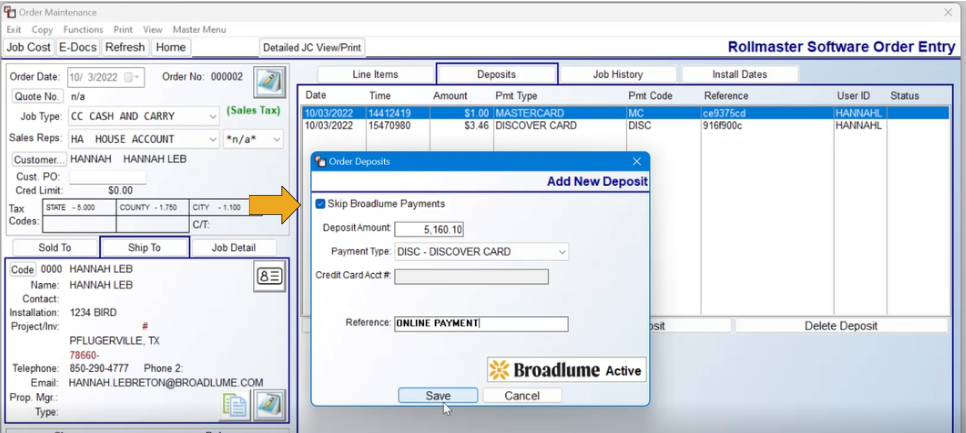
Task: Click the Order Deposits dialog title icon
Action: [320, 161]
